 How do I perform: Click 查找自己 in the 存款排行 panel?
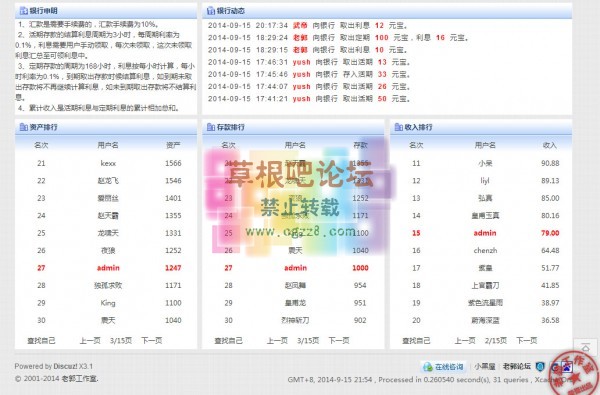(x=228, y=340)
